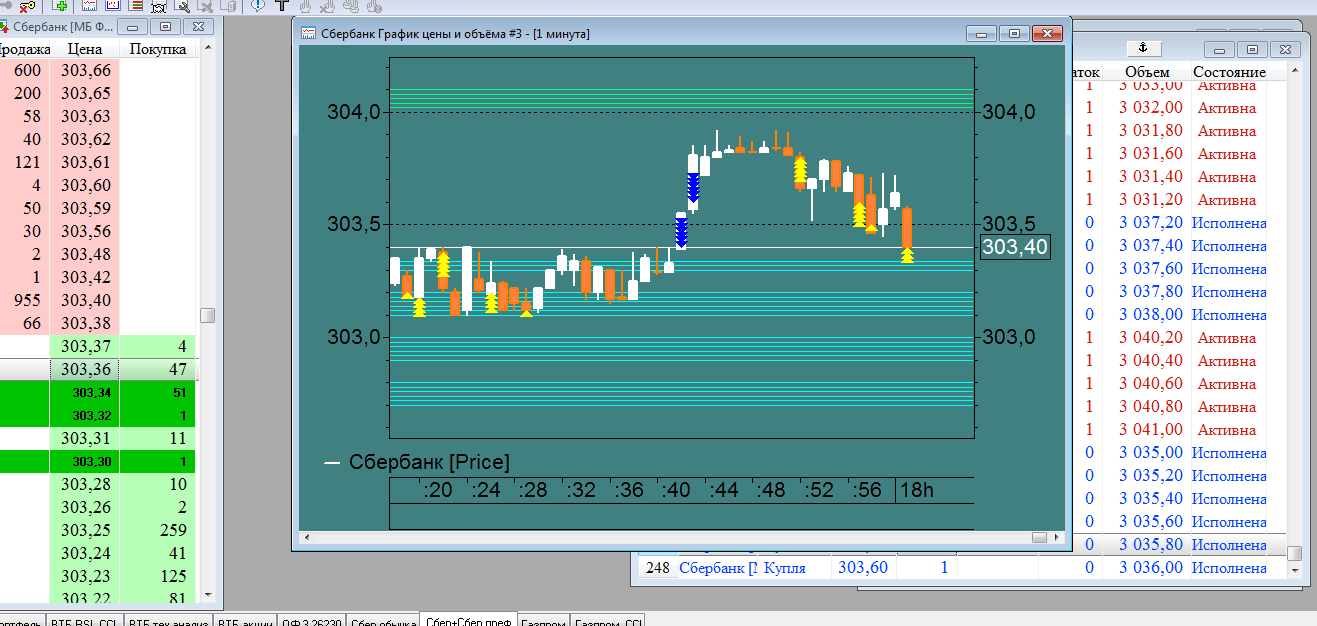
Task: Minimize the Сбербанк [МБ Ф... order book window
Action: (x=134, y=26)
